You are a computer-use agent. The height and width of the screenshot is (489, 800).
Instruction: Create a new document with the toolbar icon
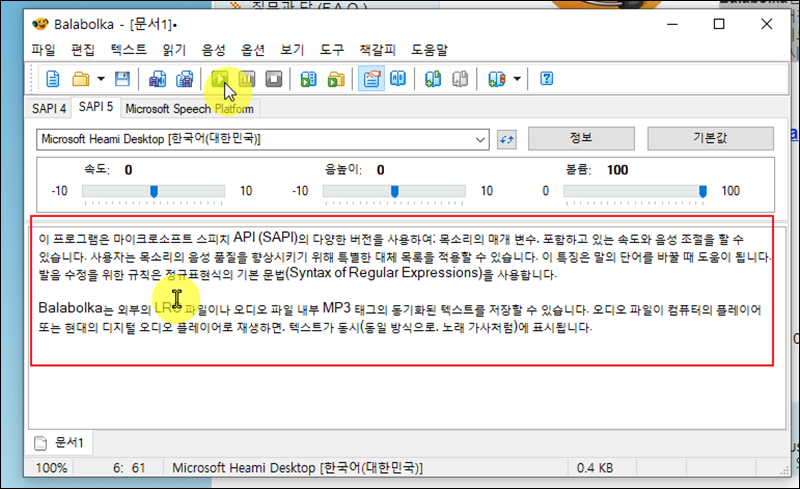(53, 79)
